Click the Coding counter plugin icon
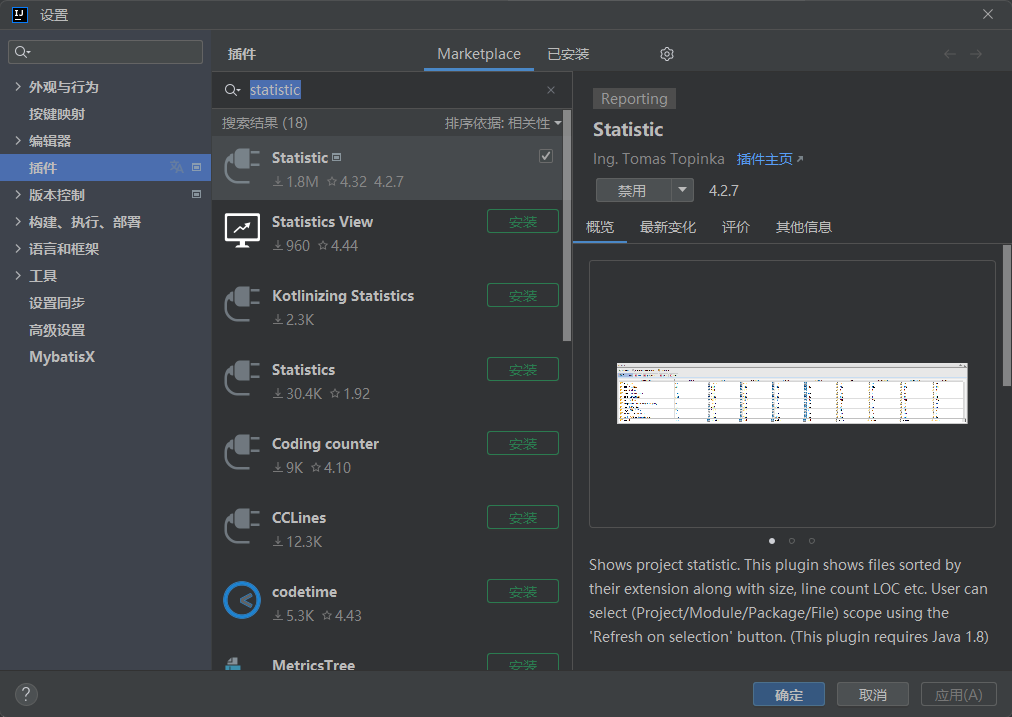The width and height of the screenshot is (1012, 717). tap(242, 453)
